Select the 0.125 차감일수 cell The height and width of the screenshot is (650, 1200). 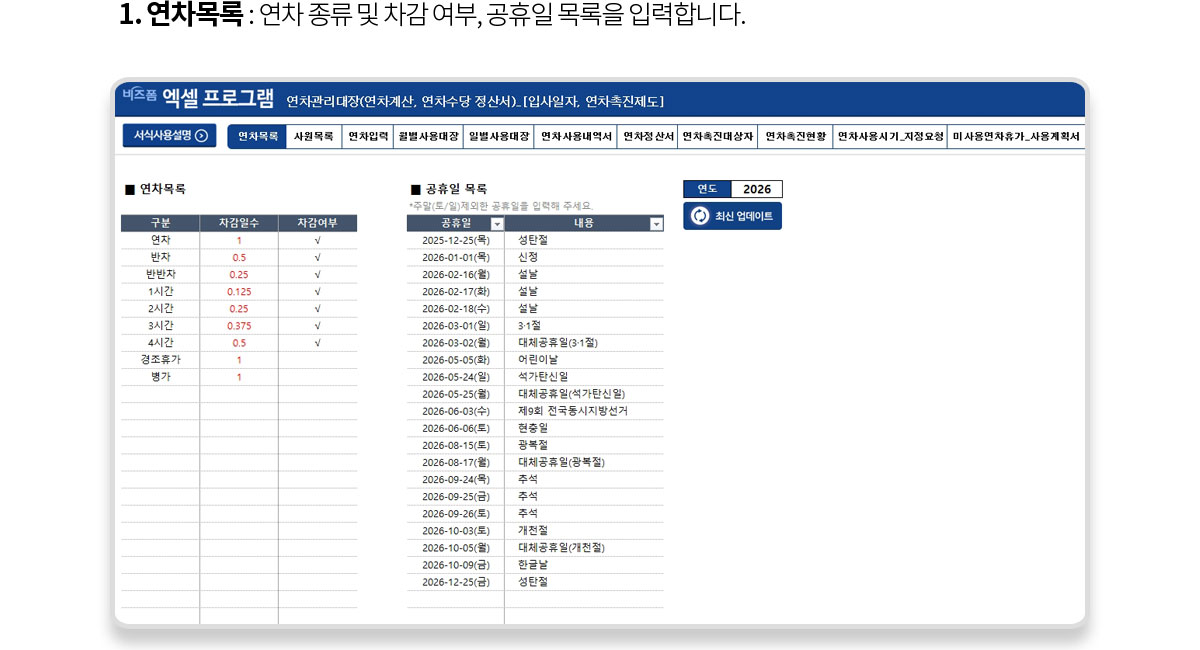(x=239, y=292)
